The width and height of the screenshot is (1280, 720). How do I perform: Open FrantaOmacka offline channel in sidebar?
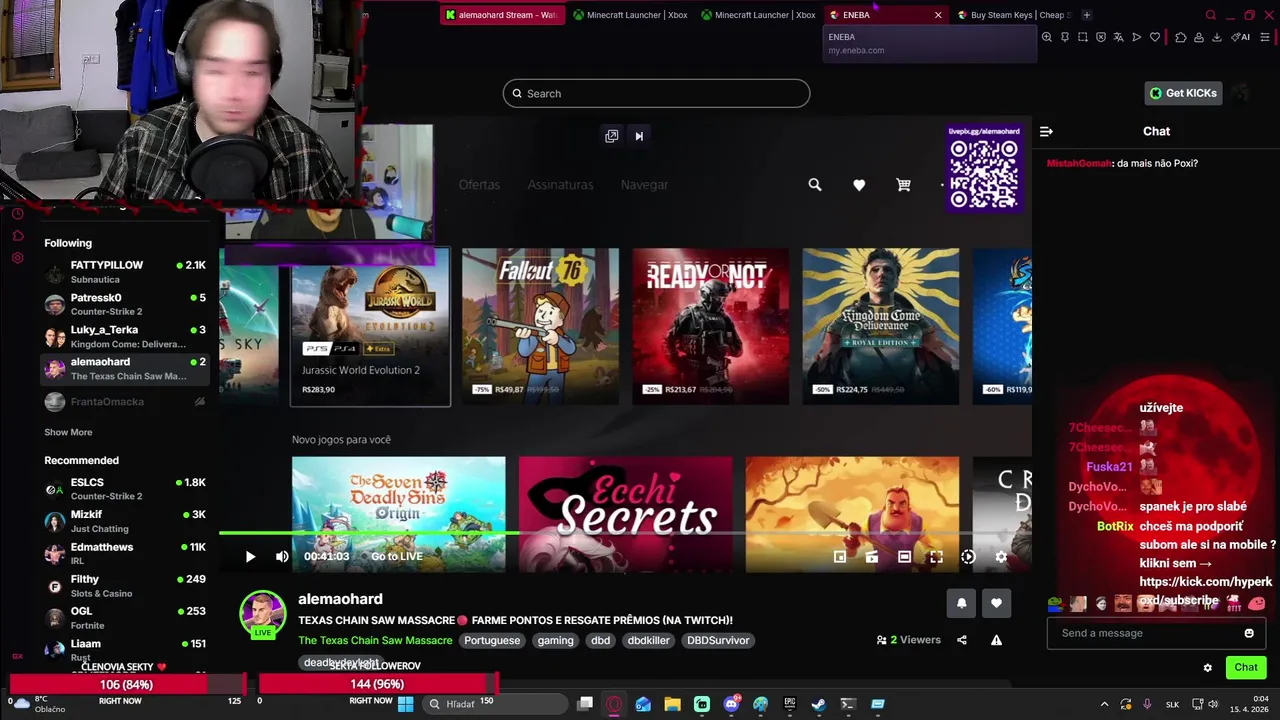pos(124,402)
